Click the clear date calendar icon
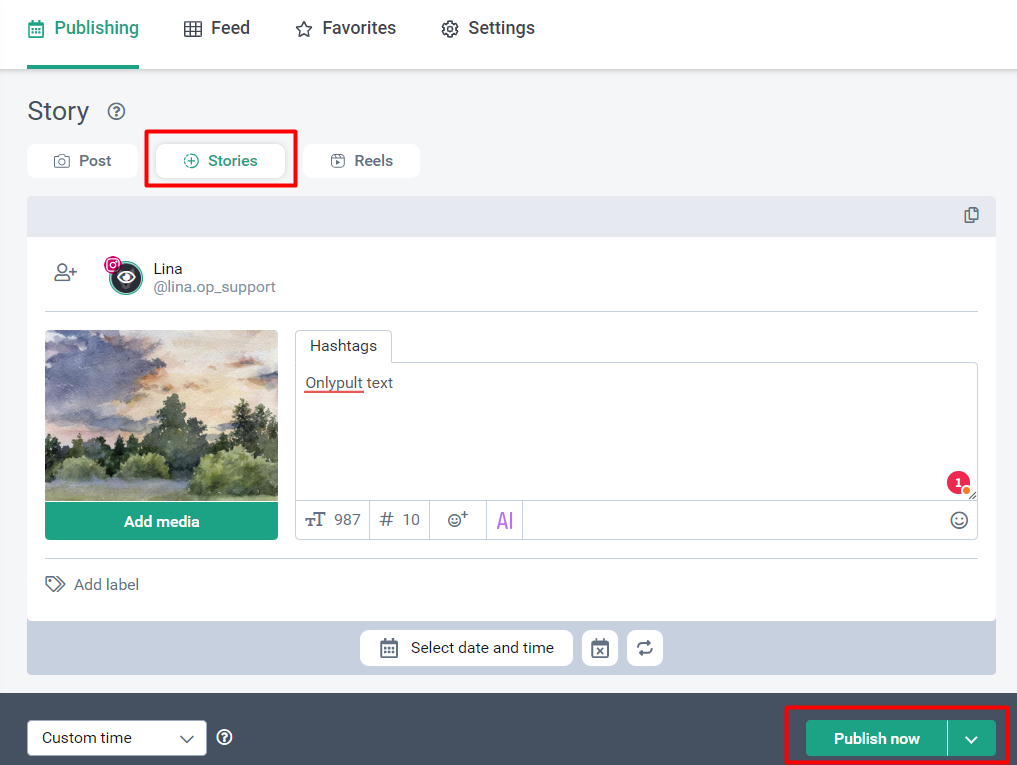Screen dimensions: 1017x765 [x=600, y=648]
